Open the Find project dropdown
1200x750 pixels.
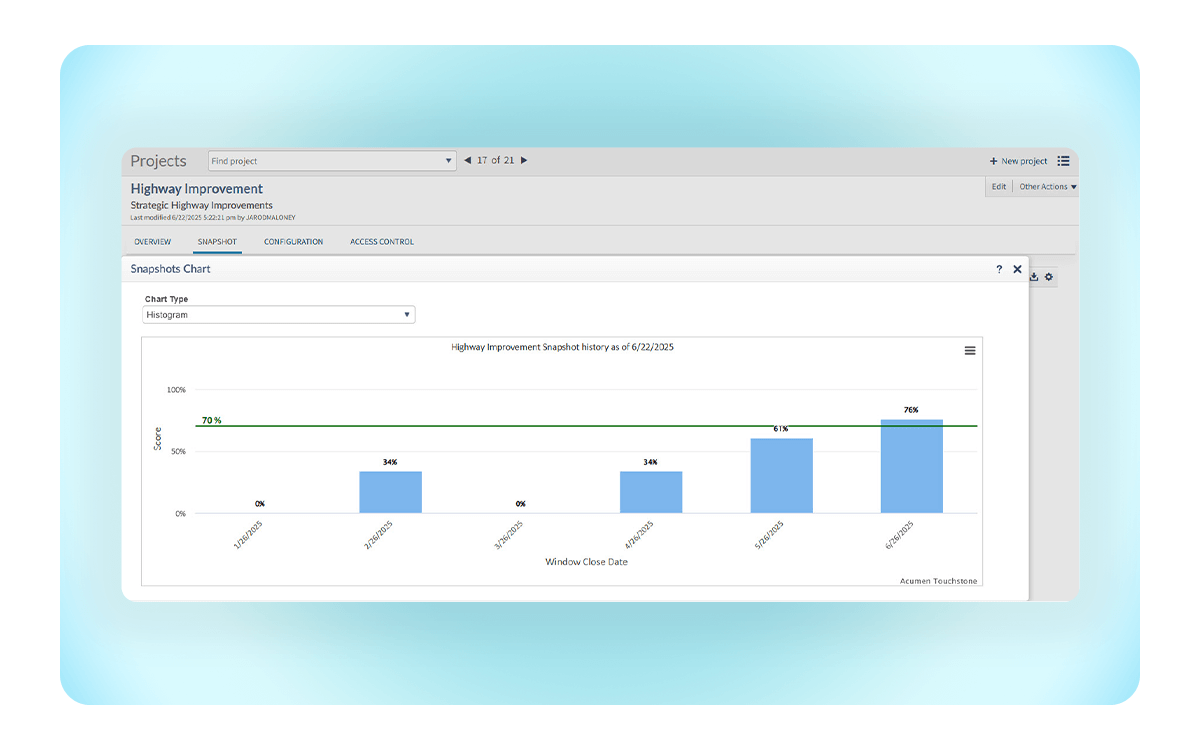pyautogui.click(x=447, y=161)
